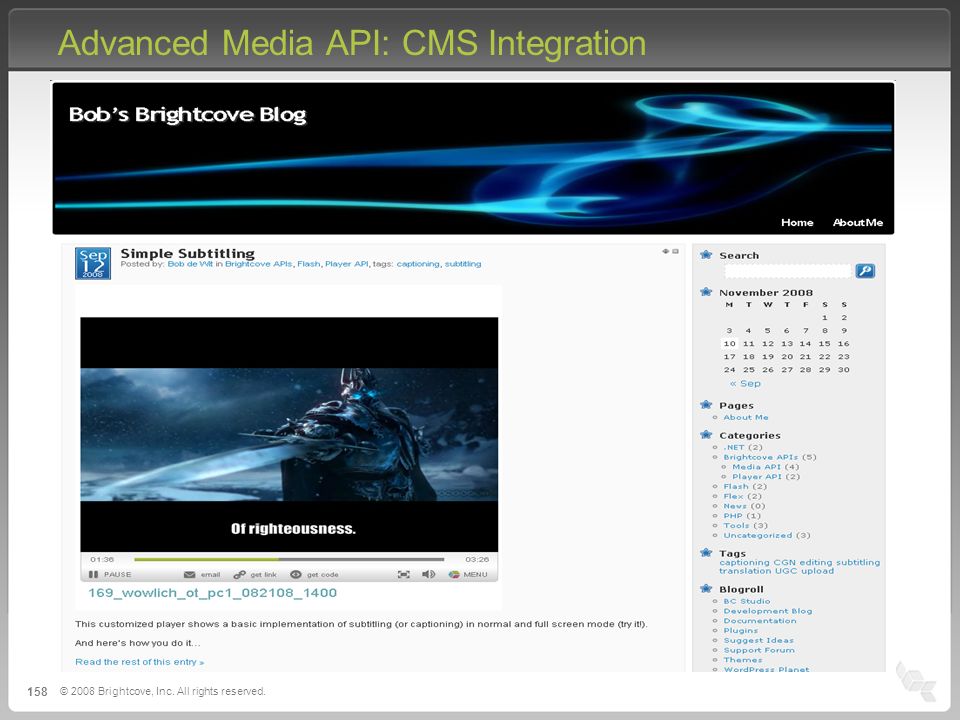Open the Brightcove APIs post category link

(259, 264)
